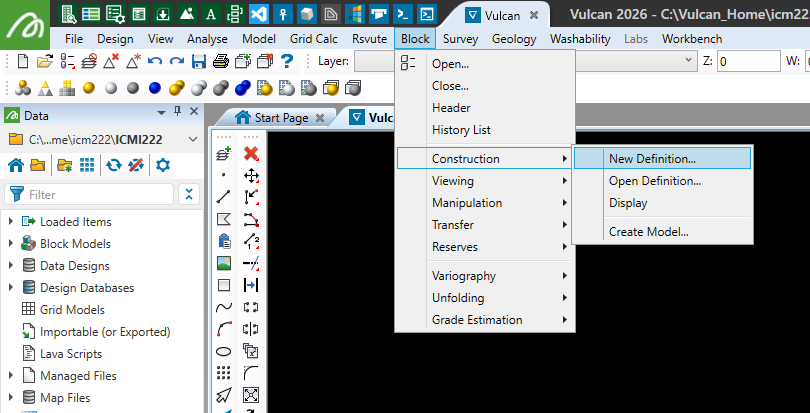The width and height of the screenshot is (810, 413).
Task: Select the freehand curve tool
Action: click(223, 308)
